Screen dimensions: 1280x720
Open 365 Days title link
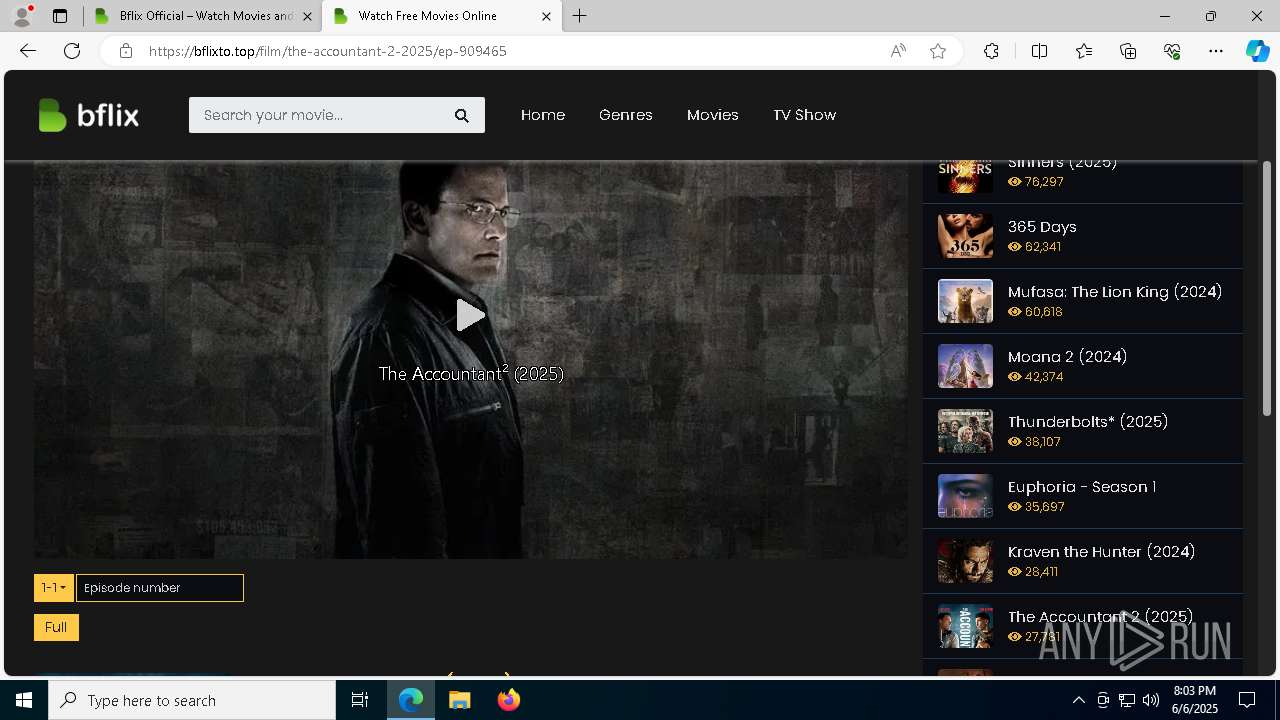[x=1042, y=227]
